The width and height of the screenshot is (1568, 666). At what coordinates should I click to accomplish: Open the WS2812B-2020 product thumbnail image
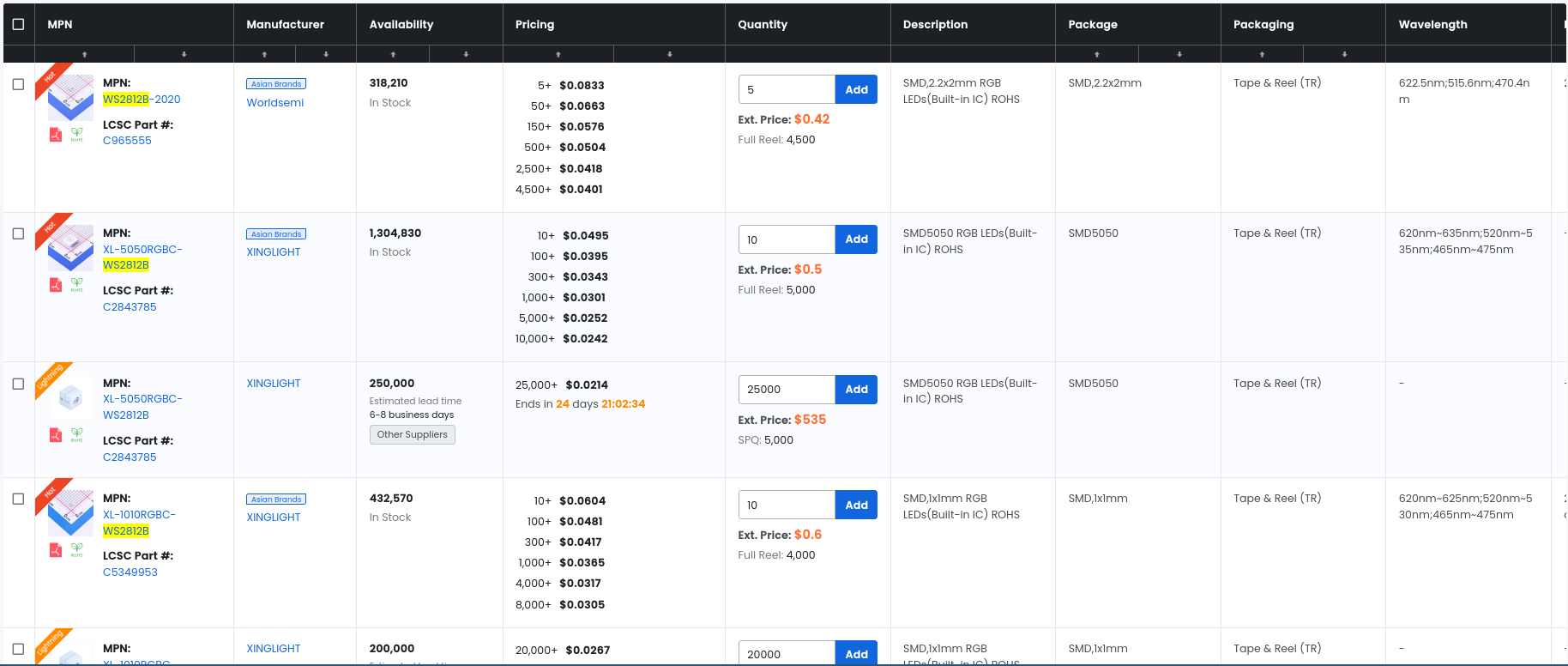70,98
